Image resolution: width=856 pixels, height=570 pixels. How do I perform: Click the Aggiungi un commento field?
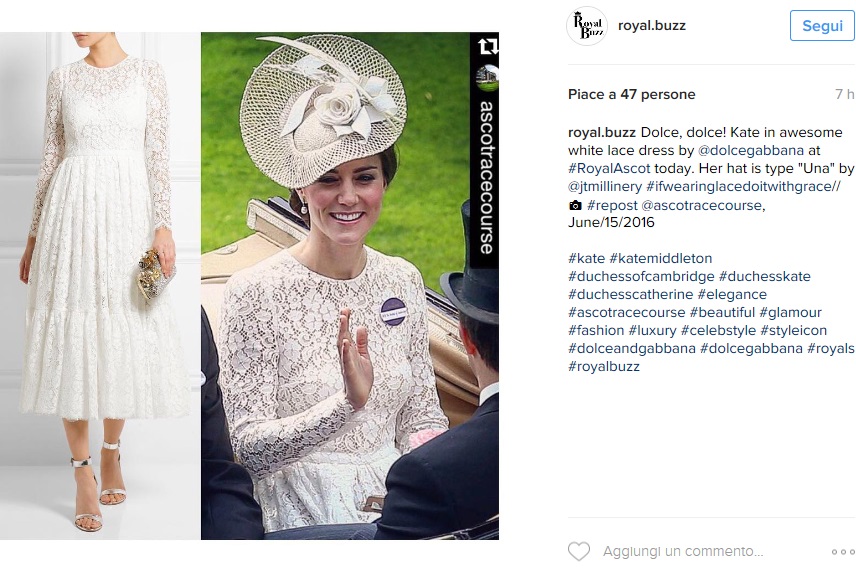683,551
